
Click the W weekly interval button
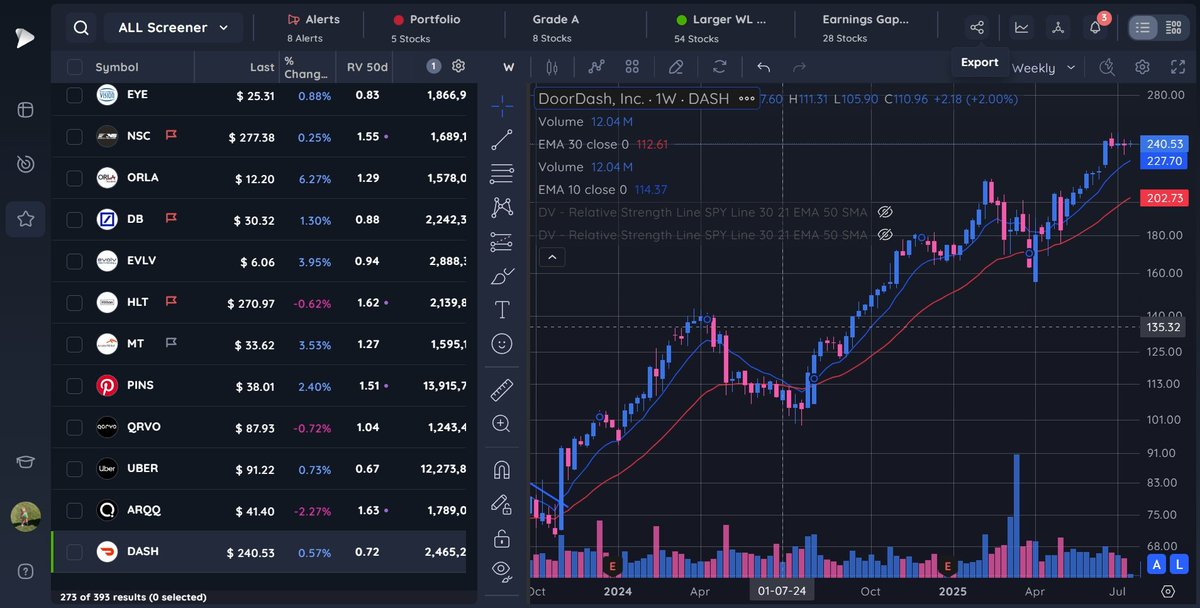(x=508, y=67)
